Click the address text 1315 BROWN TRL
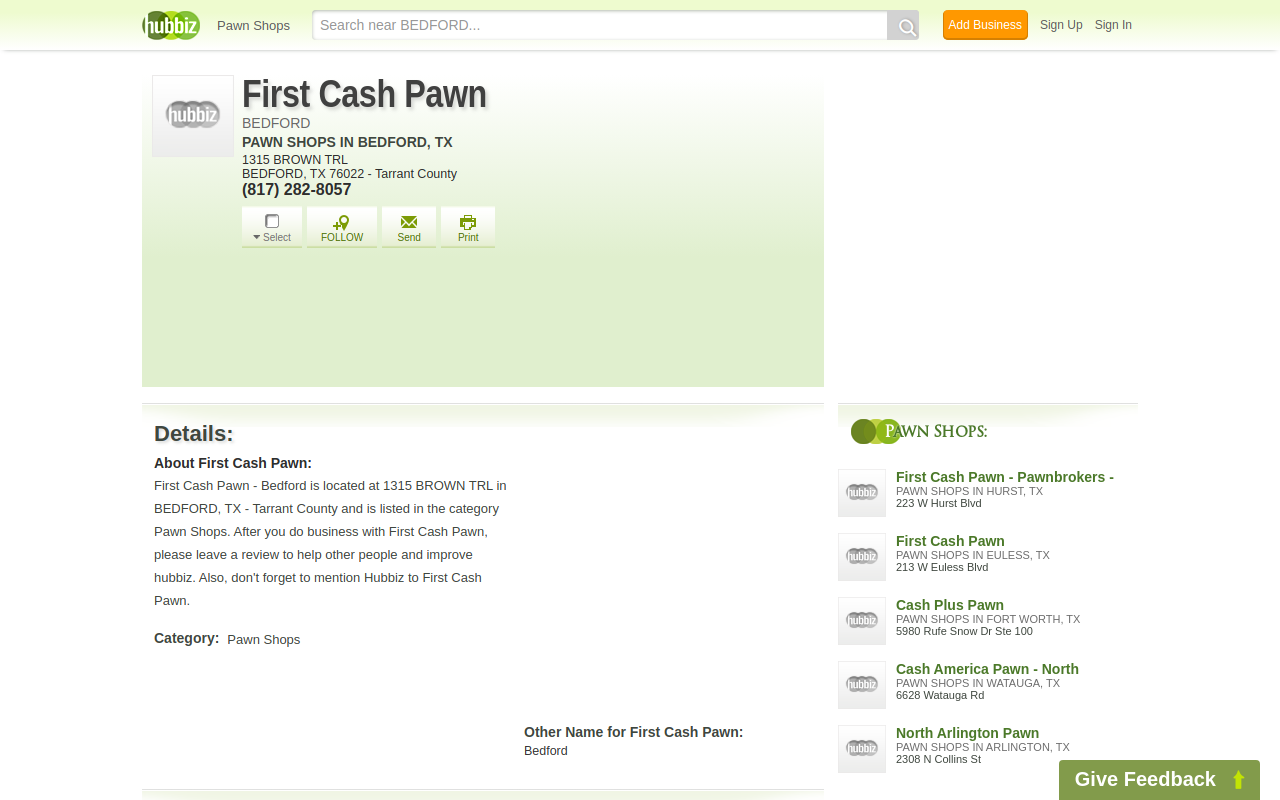Screen dimensions: 1280x800 coord(295,160)
